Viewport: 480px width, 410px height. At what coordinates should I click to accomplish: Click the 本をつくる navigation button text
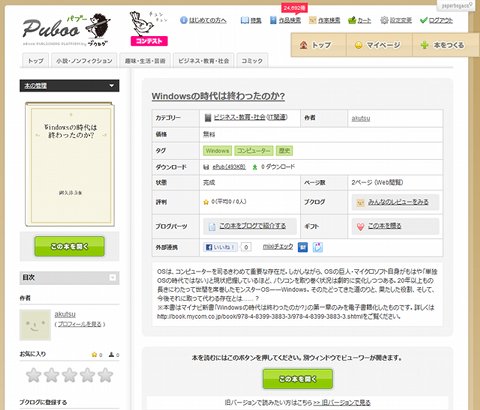pos(449,45)
